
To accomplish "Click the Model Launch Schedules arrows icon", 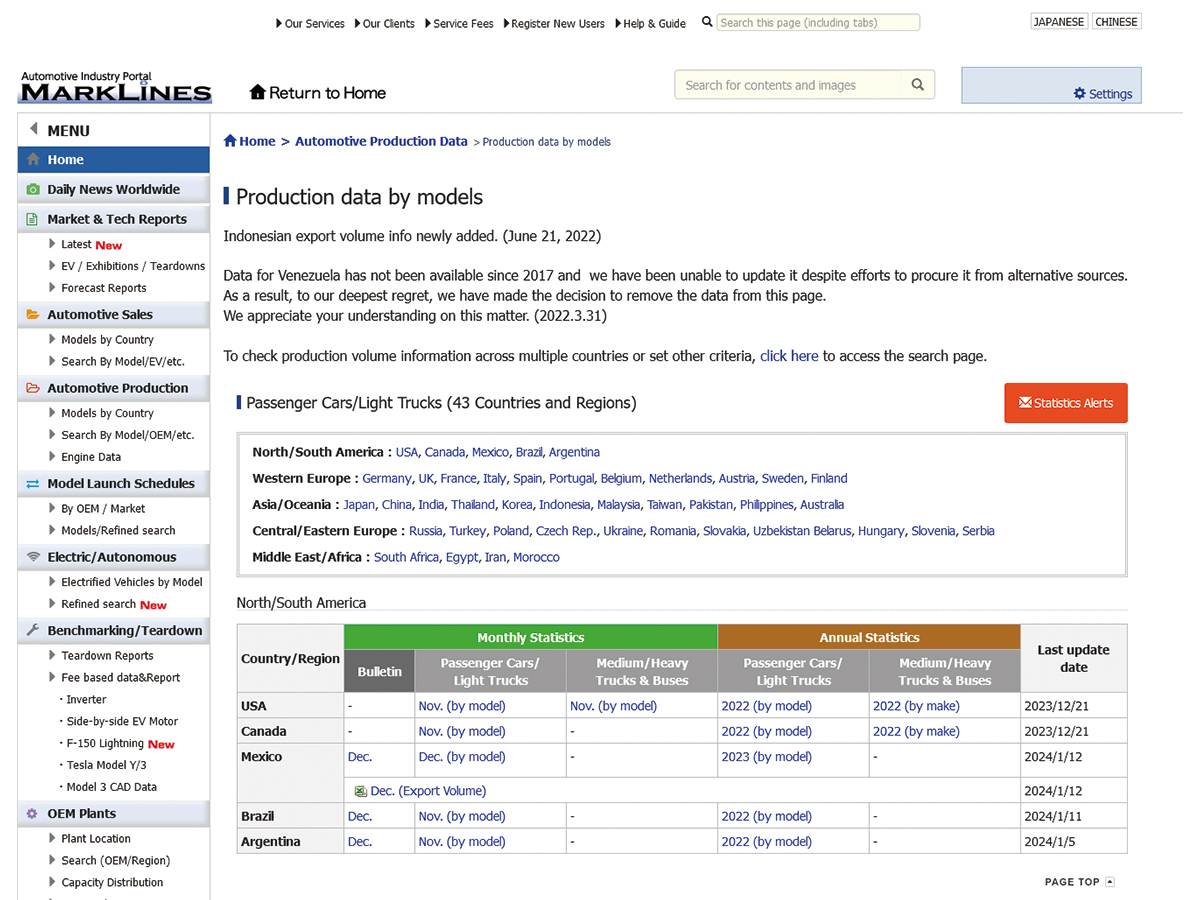I will pyautogui.click(x=33, y=483).
